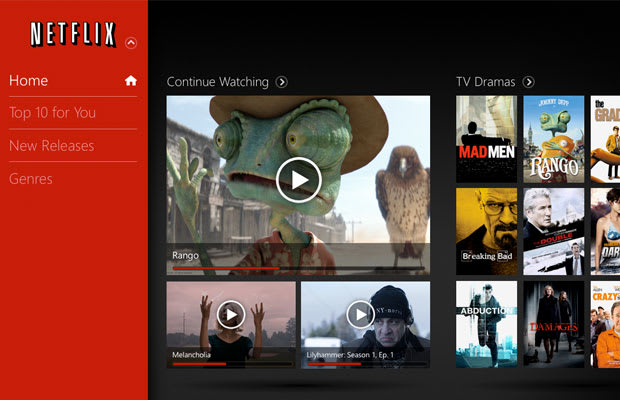Expand Continue Watching with its arrow icon

point(282,82)
